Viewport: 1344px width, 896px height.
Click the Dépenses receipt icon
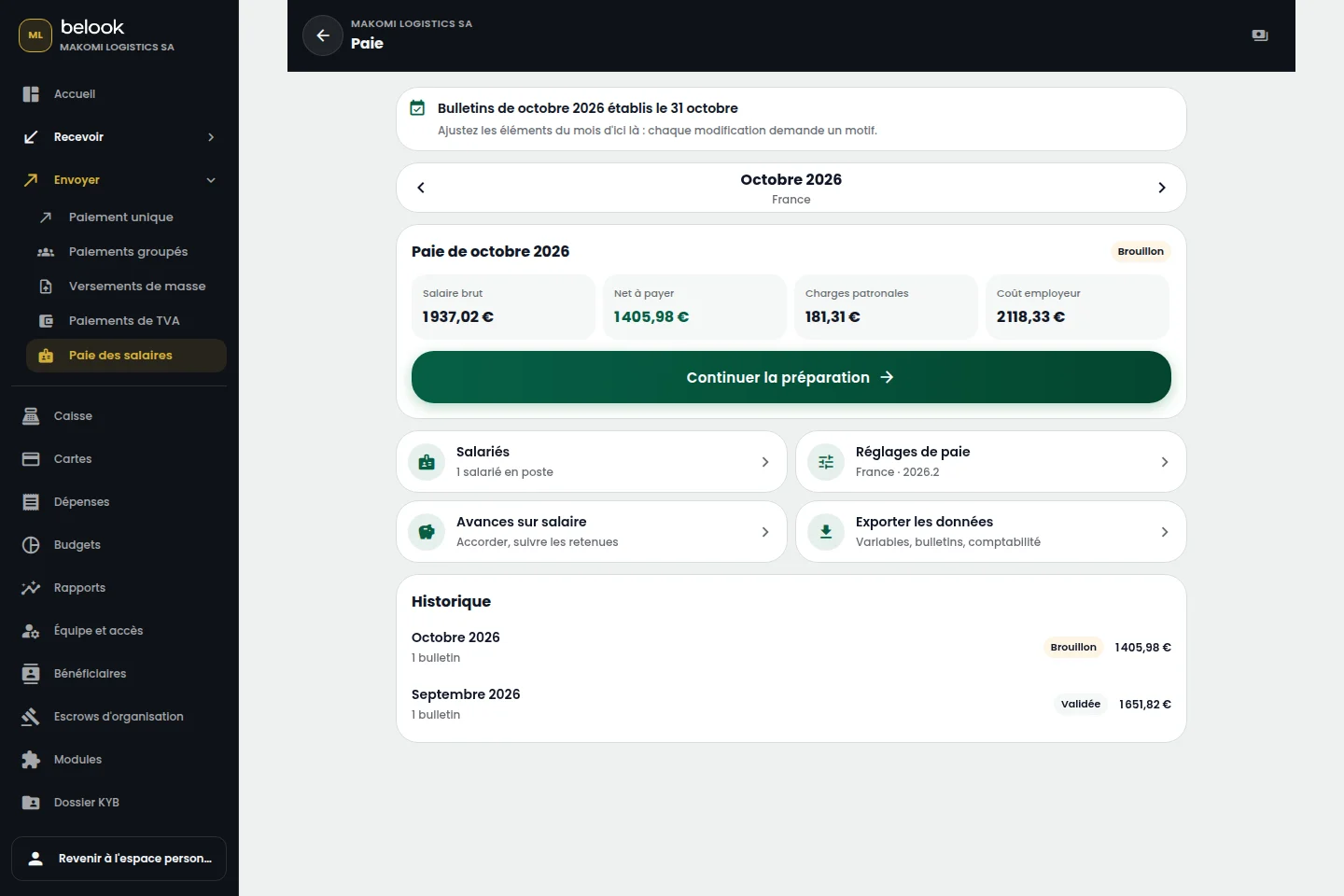(x=31, y=502)
